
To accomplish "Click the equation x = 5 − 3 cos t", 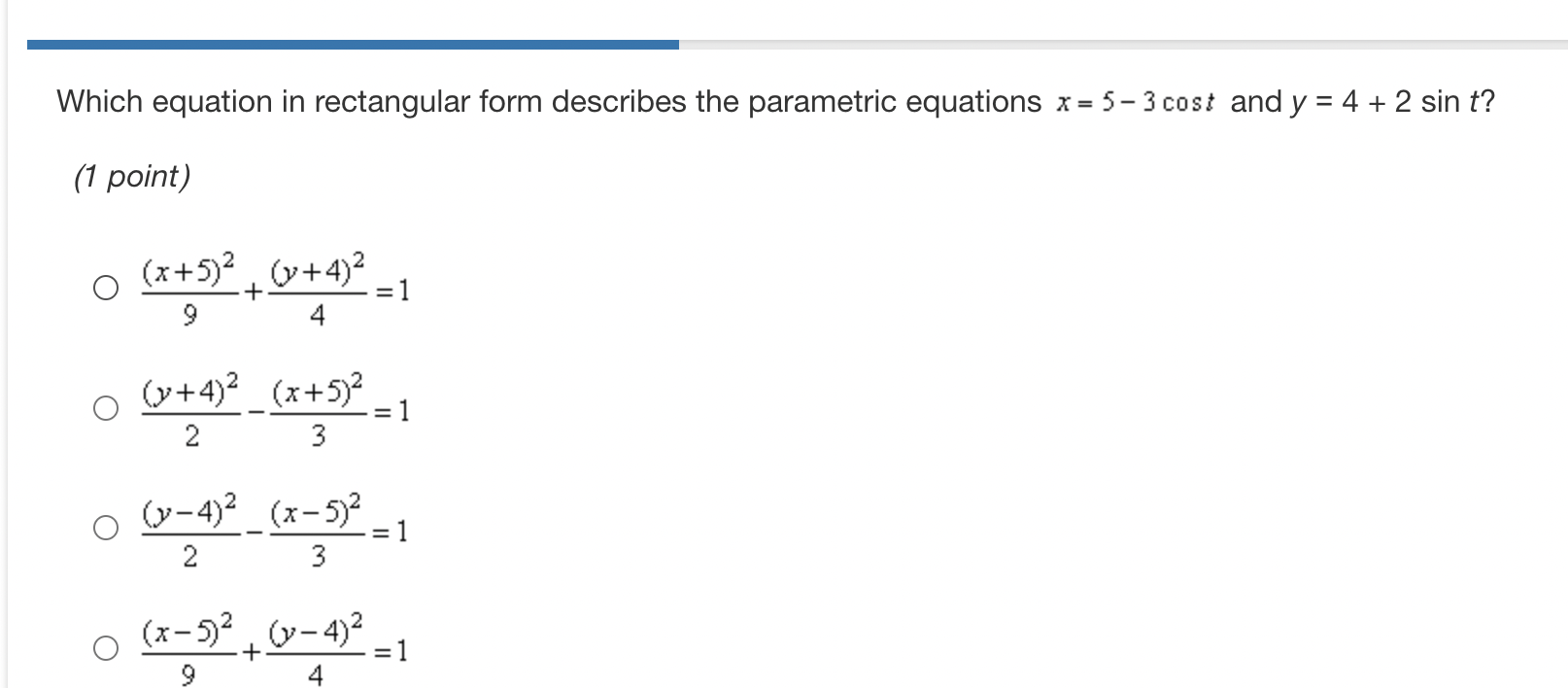I will click(x=1132, y=101).
